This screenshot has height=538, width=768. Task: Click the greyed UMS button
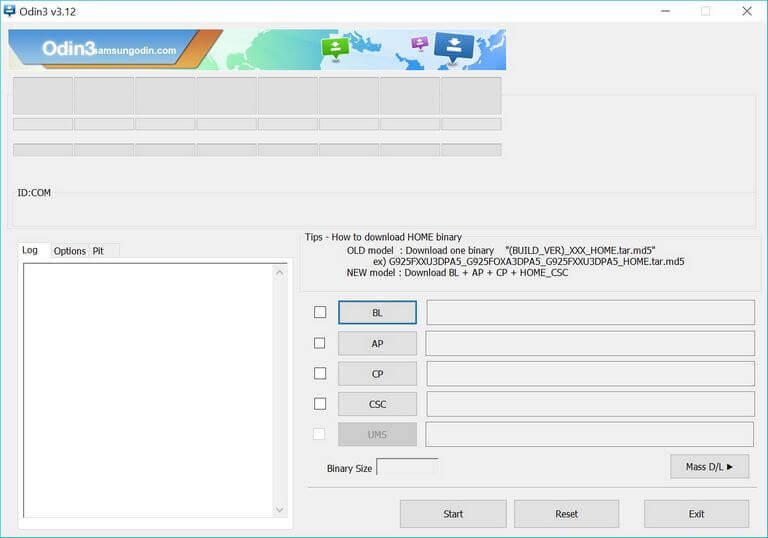click(x=377, y=435)
